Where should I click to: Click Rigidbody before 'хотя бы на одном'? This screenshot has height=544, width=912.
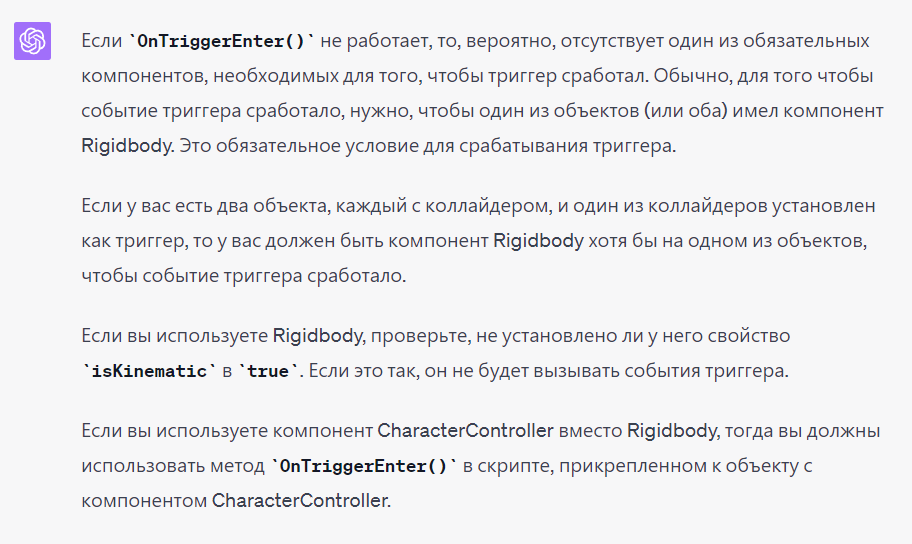538,241
